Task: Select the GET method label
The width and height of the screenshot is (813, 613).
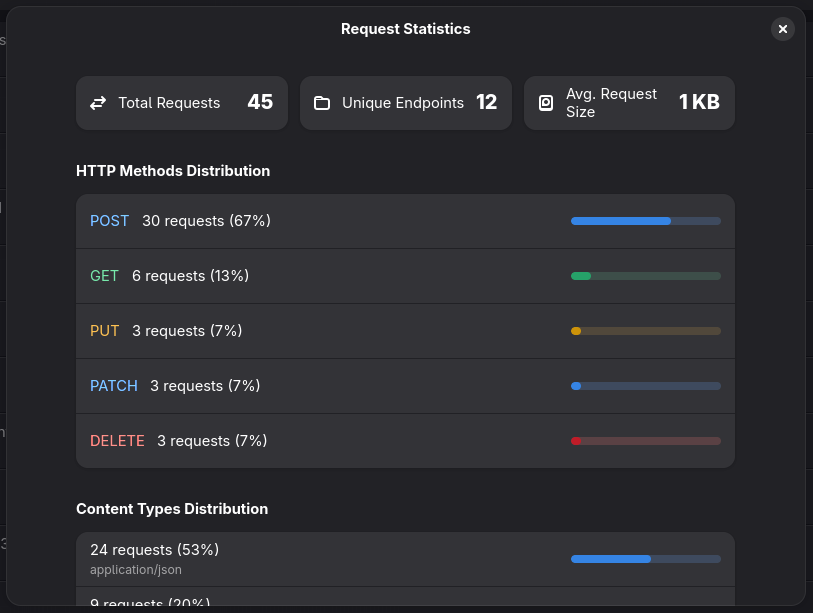Action: click(x=104, y=276)
